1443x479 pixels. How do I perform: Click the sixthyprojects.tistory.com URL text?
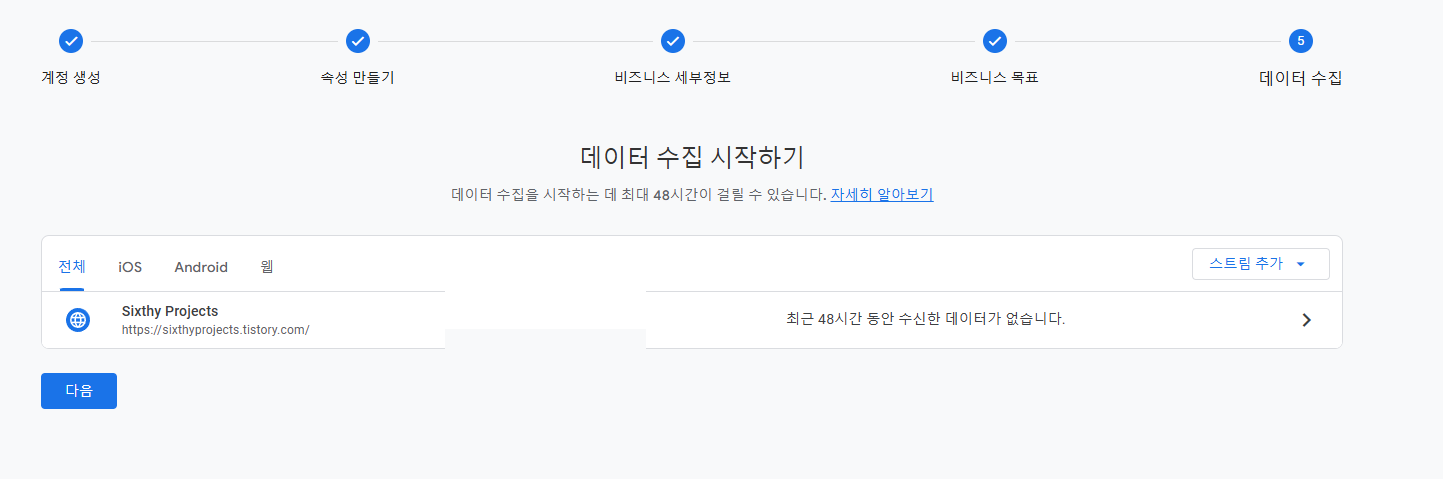pyautogui.click(x=216, y=329)
